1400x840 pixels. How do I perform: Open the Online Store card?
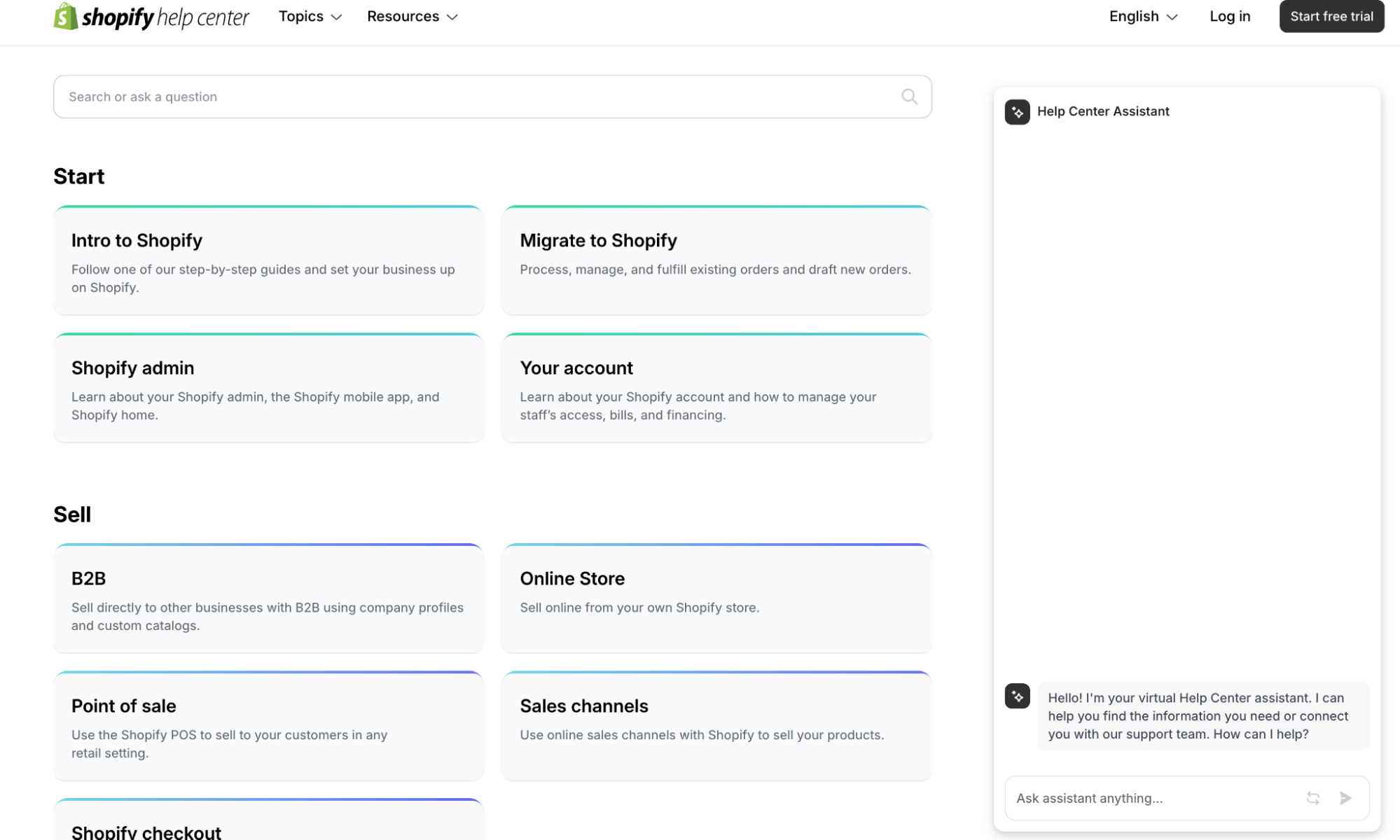point(716,598)
